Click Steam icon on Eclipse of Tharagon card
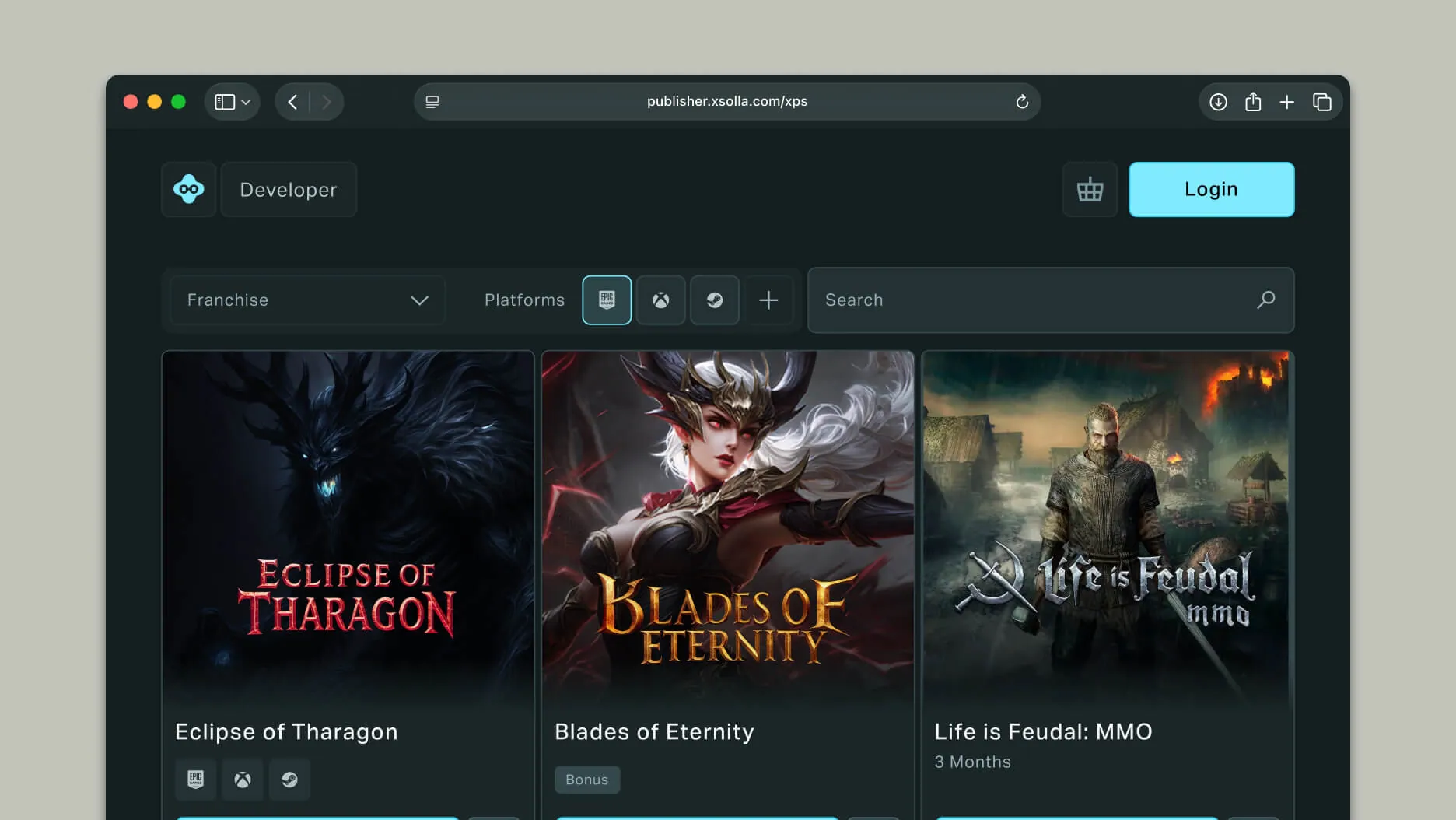 click(x=289, y=779)
